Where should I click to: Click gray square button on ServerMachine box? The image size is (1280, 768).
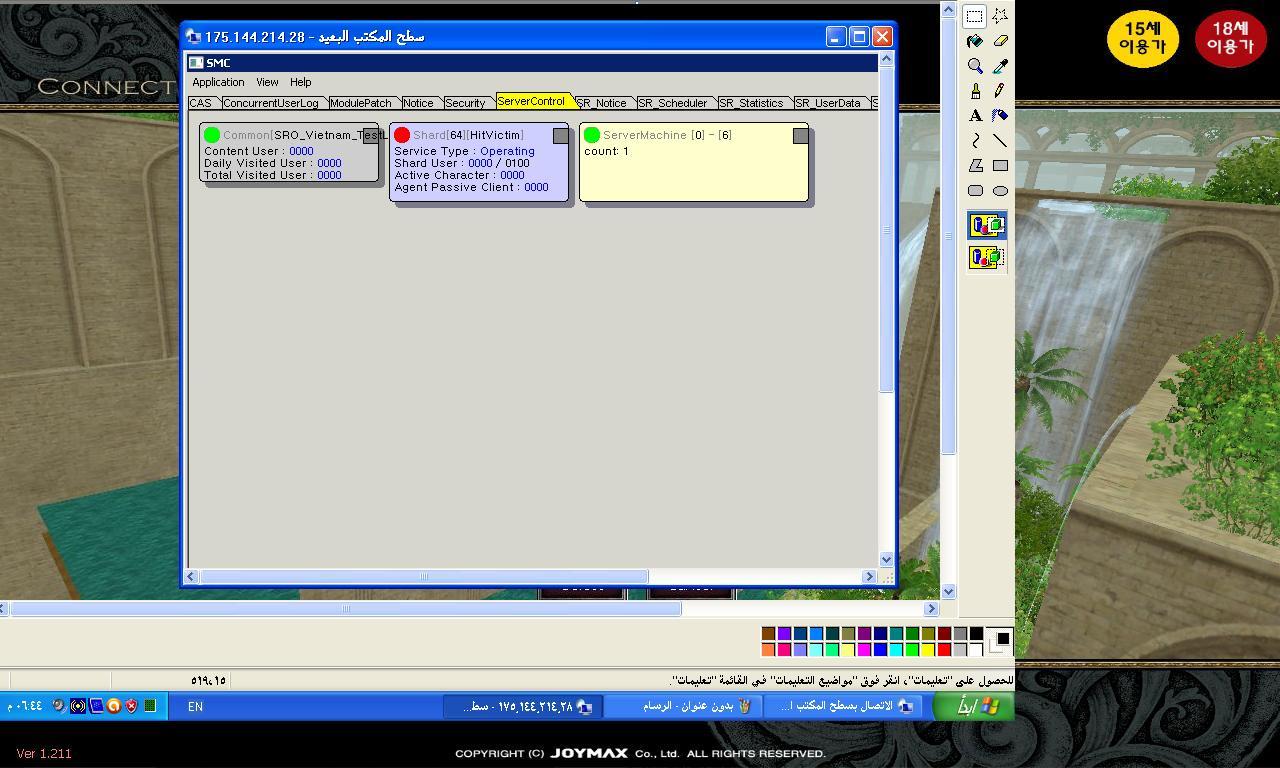coord(801,135)
